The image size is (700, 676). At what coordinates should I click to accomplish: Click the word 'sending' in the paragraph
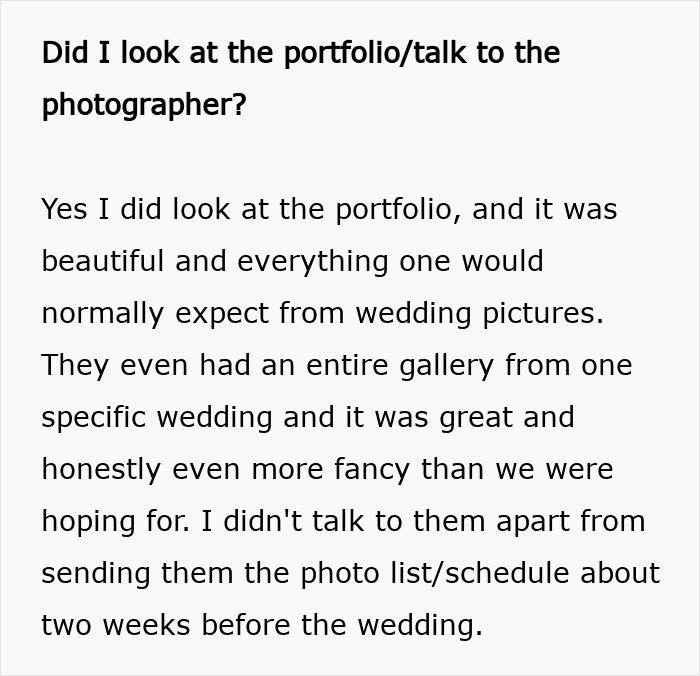[x=96, y=574]
